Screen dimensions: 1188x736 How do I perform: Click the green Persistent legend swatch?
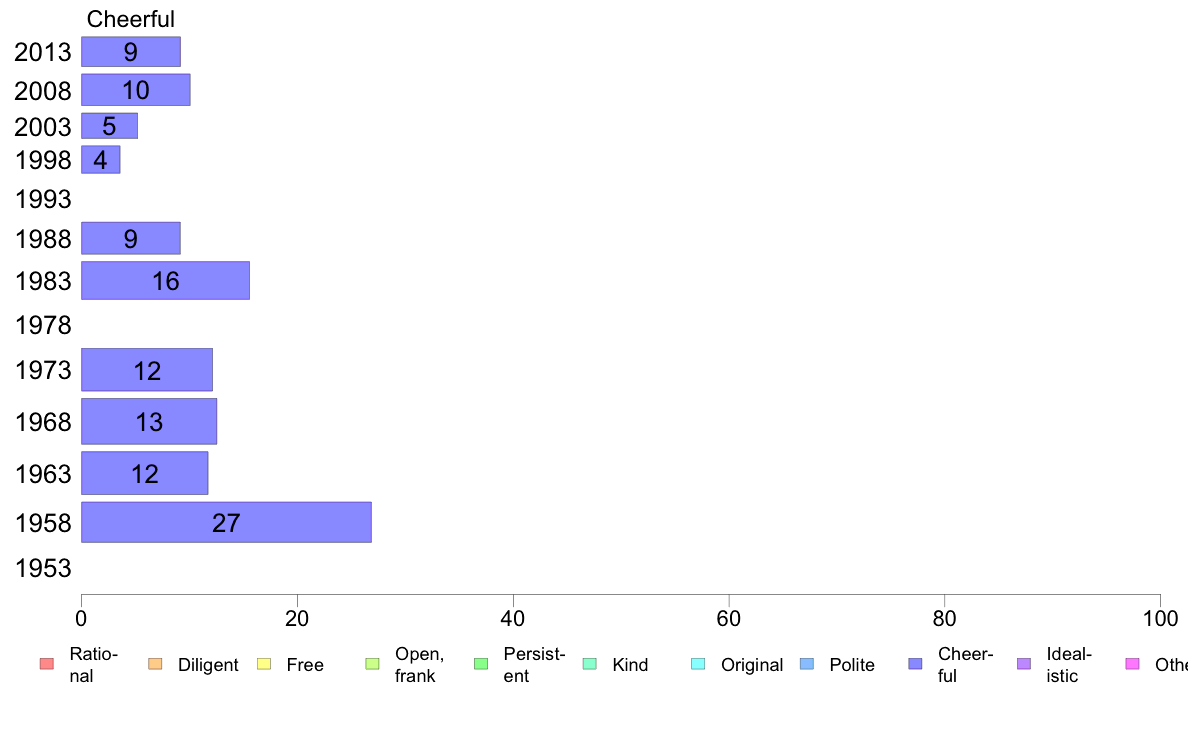(x=480, y=665)
